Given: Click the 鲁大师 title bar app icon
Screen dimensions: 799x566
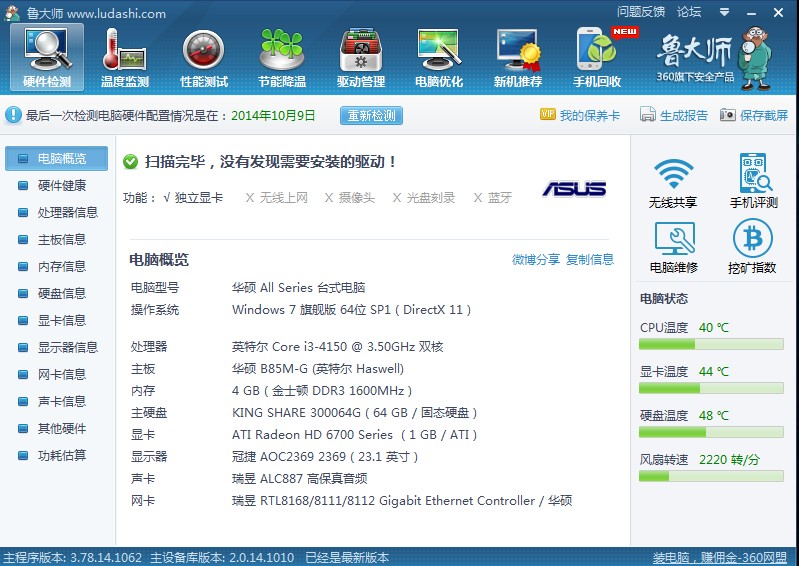Looking at the screenshot, I should click(12, 12).
